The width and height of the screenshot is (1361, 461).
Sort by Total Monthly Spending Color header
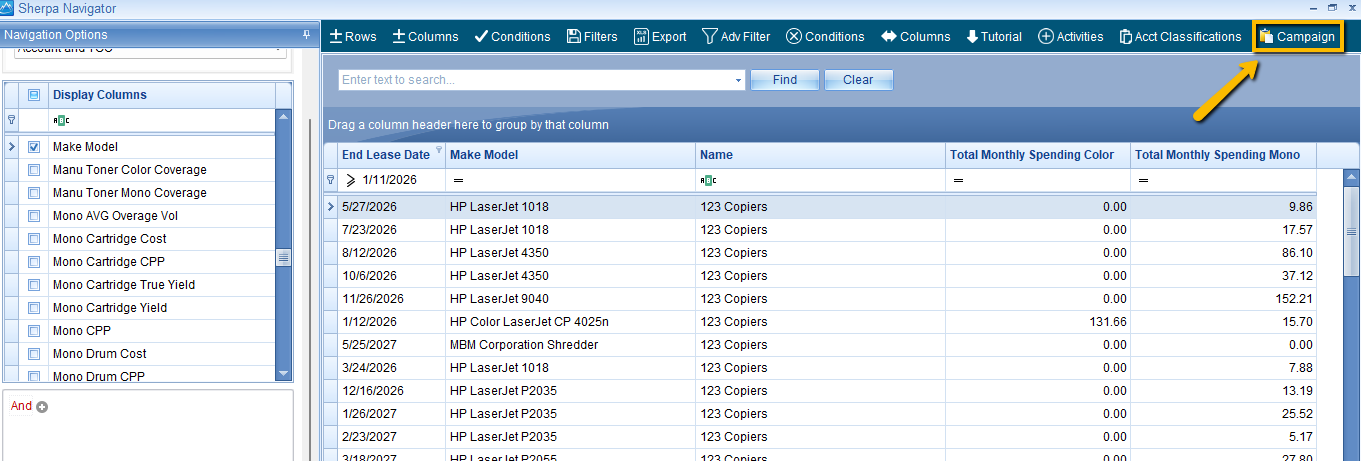(1038, 155)
